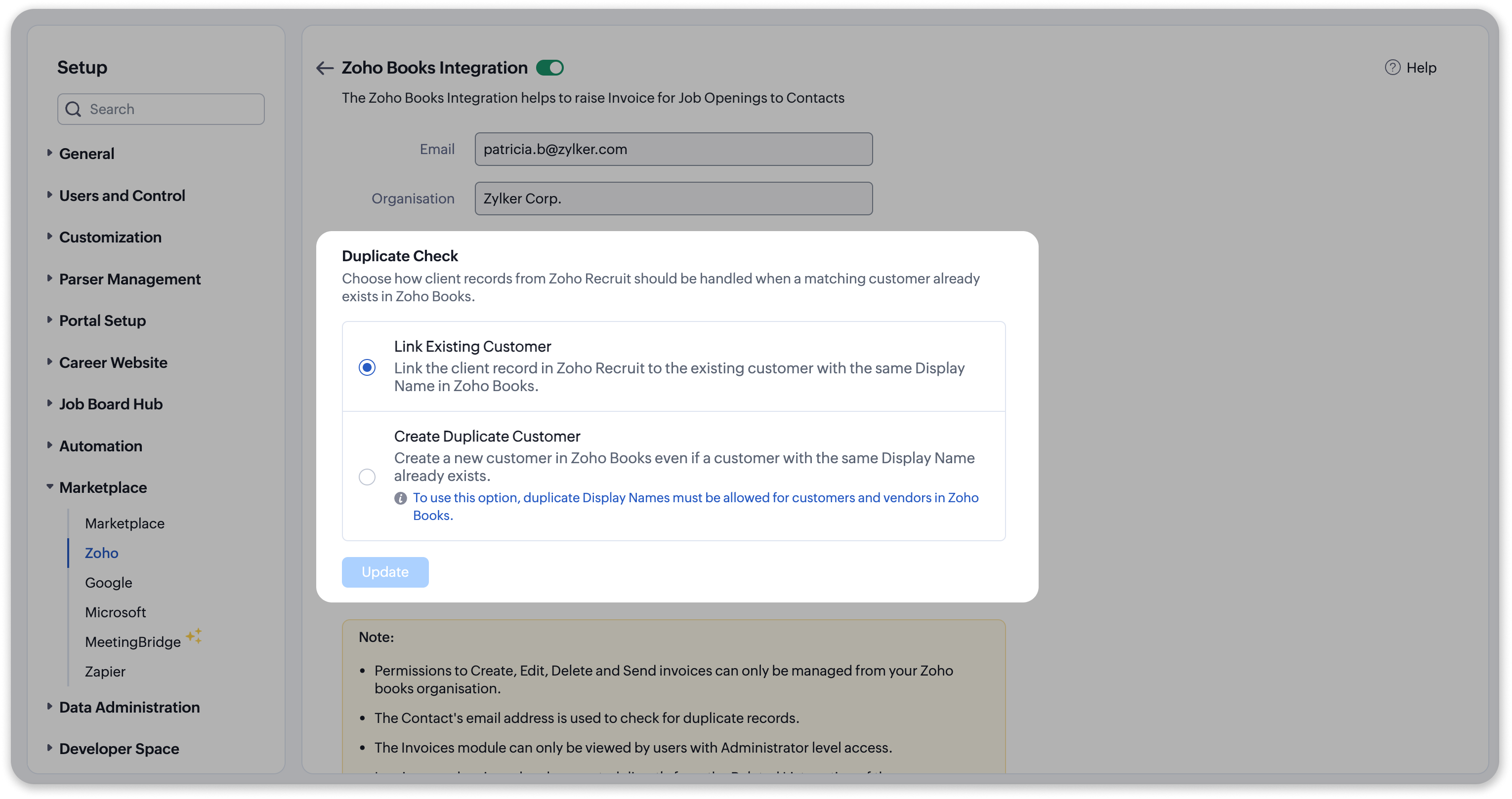Open the Zapier submenu item
This screenshot has height=799, width=1512.
coord(105,671)
